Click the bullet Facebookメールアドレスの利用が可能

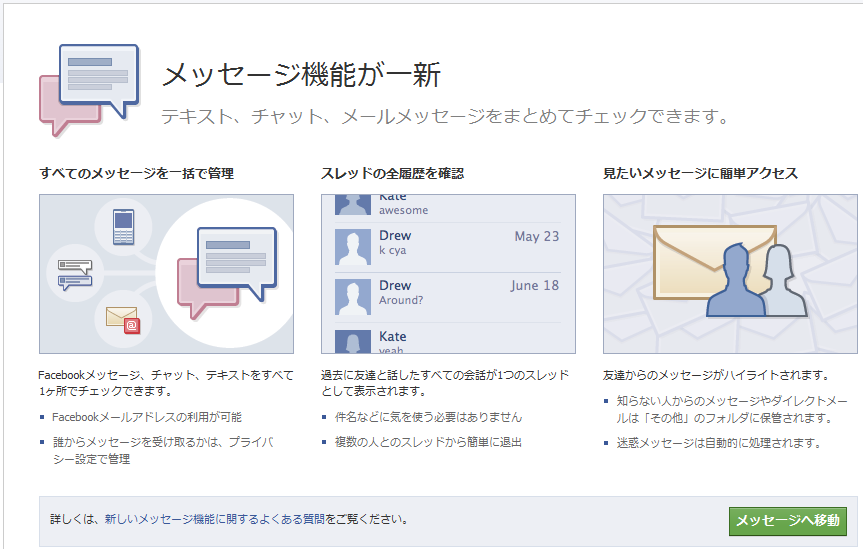pyautogui.click(x=146, y=417)
